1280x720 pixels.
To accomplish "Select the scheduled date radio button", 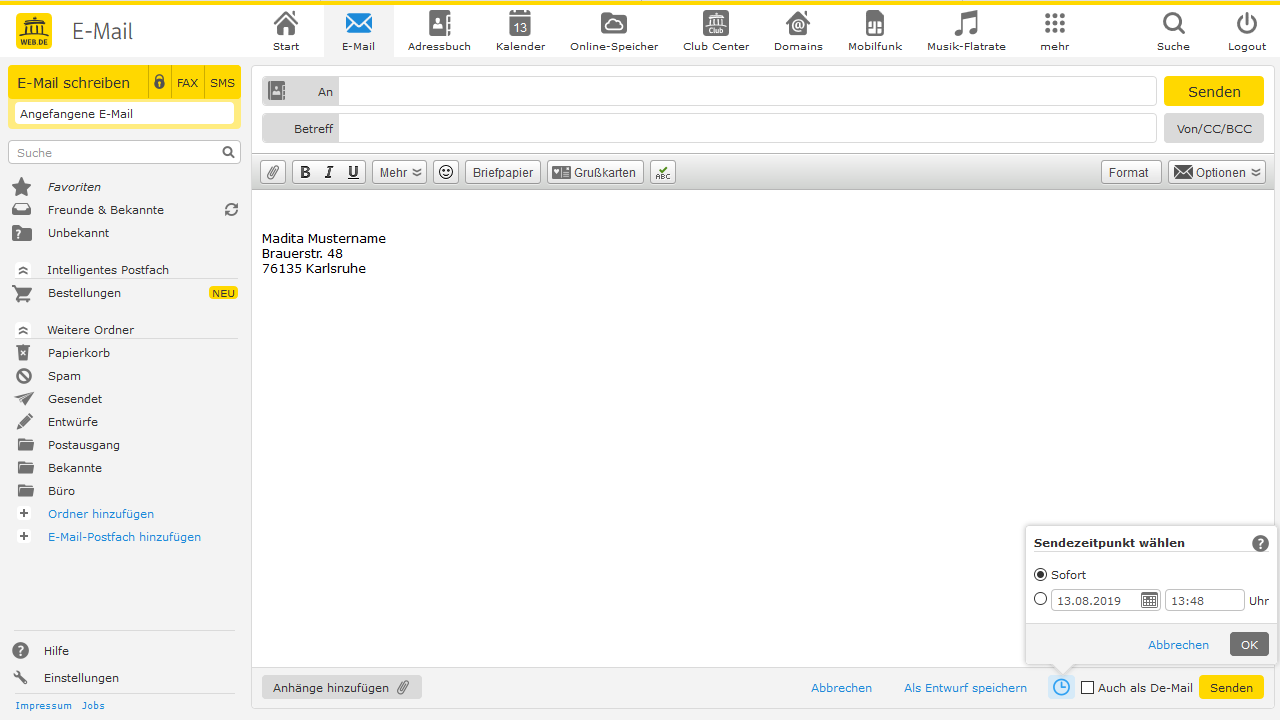I will pos(1040,598).
